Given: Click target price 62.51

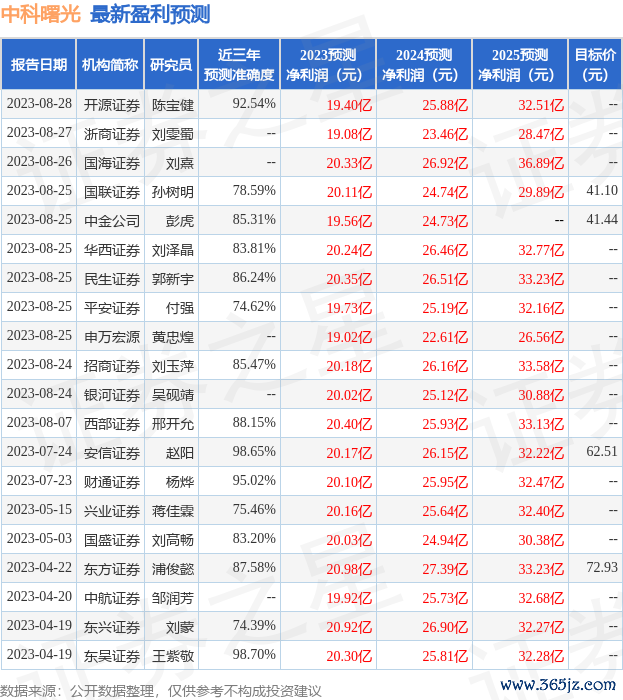Looking at the screenshot, I should coord(602,451).
